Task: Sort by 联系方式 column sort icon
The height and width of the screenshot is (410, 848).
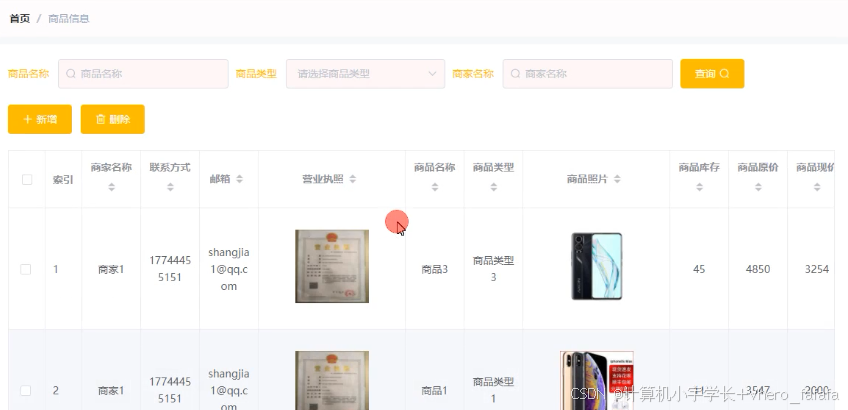Action: (170, 187)
